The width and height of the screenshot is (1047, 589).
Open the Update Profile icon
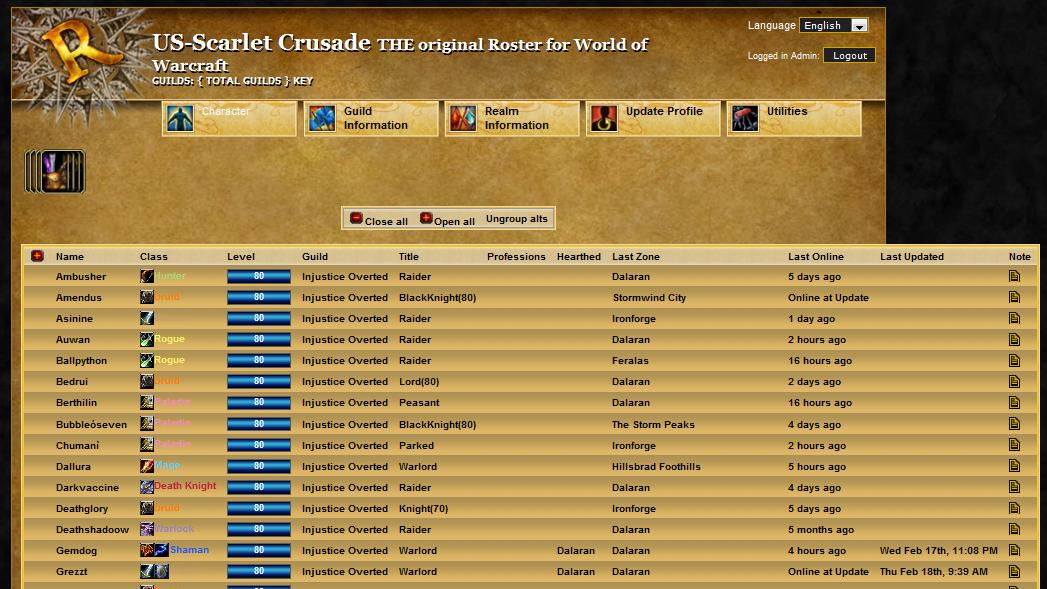(x=604, y=118)
